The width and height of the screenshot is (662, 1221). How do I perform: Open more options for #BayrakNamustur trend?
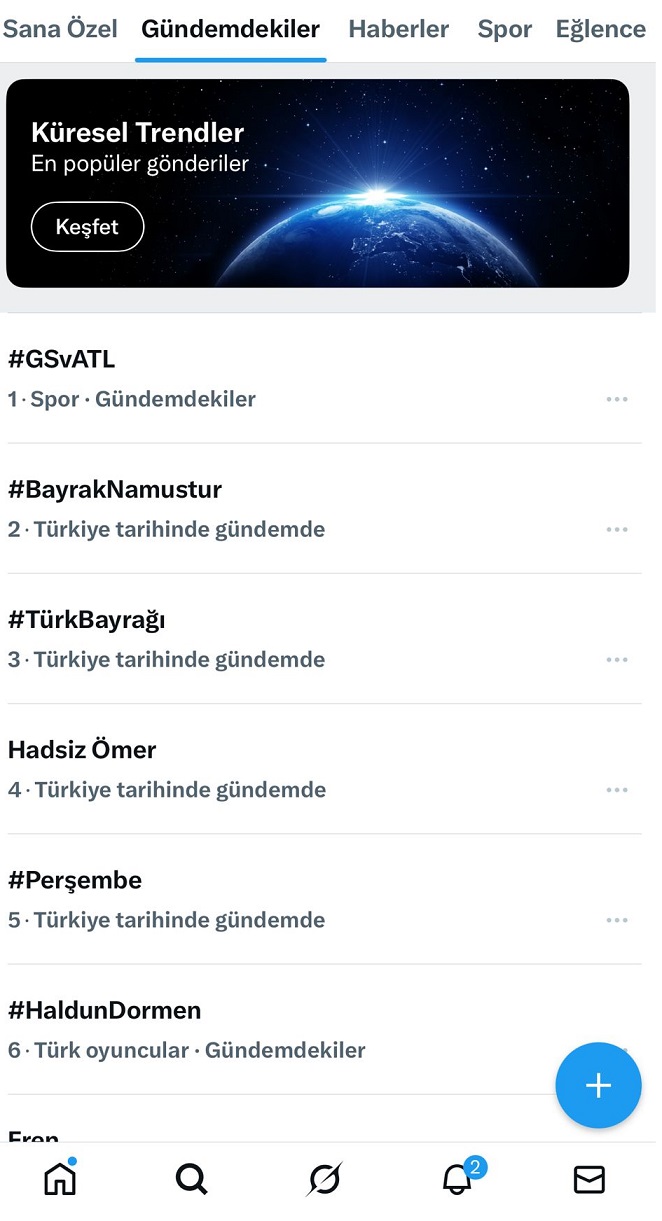coord(617,529)
